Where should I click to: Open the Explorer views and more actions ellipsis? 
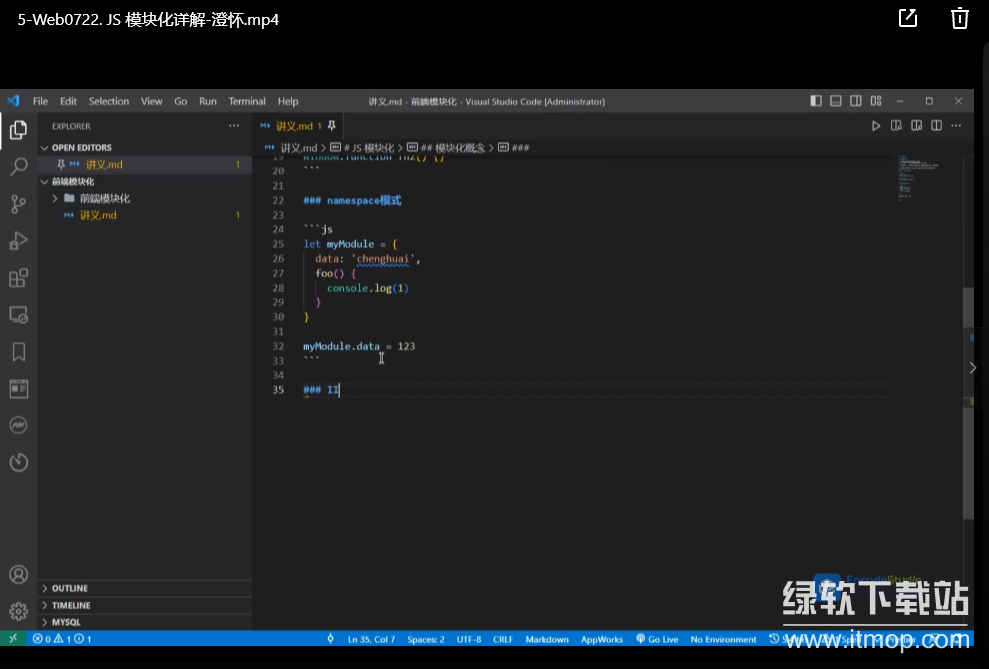[234, 125]
